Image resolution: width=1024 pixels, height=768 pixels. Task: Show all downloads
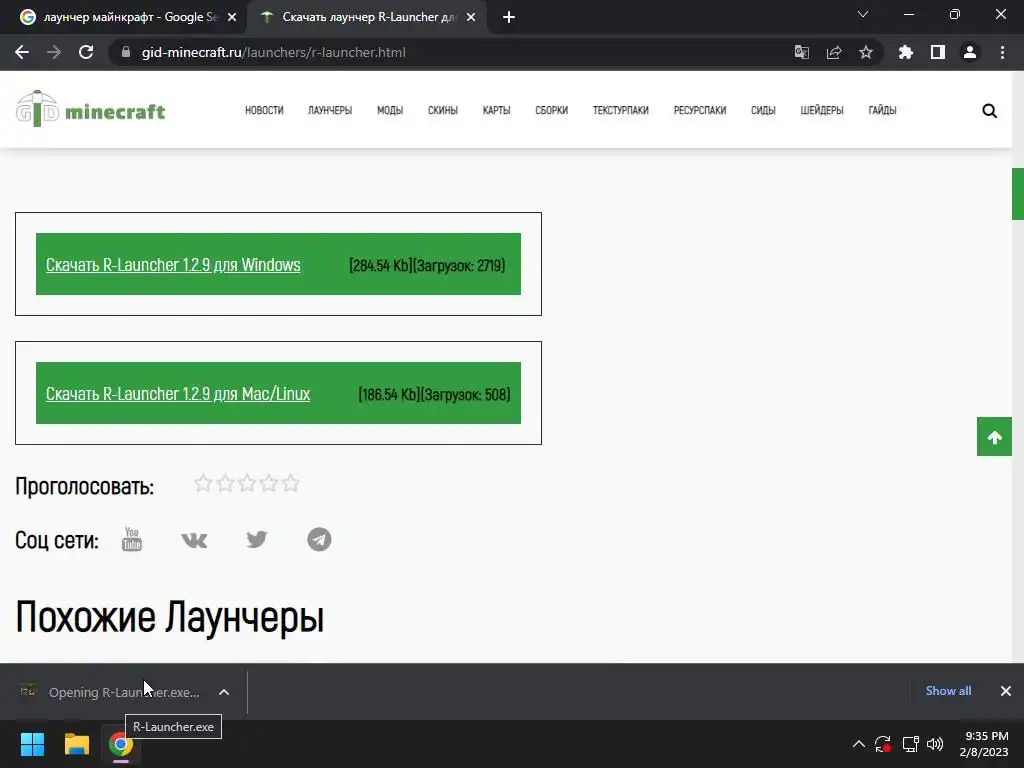coord(948,691)
